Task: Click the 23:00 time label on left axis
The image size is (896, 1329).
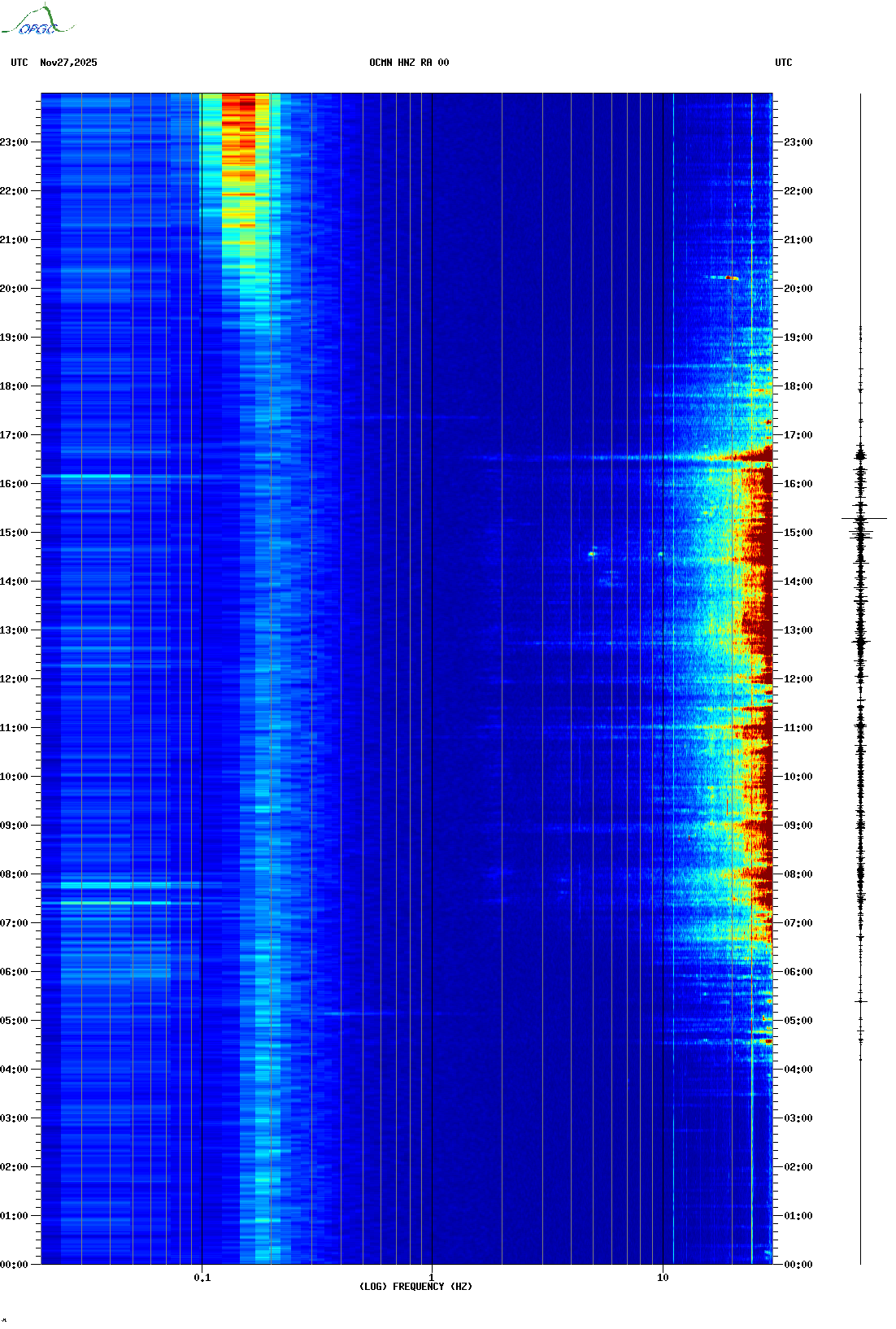Action: pyautogui.click(x=14, y=142)
